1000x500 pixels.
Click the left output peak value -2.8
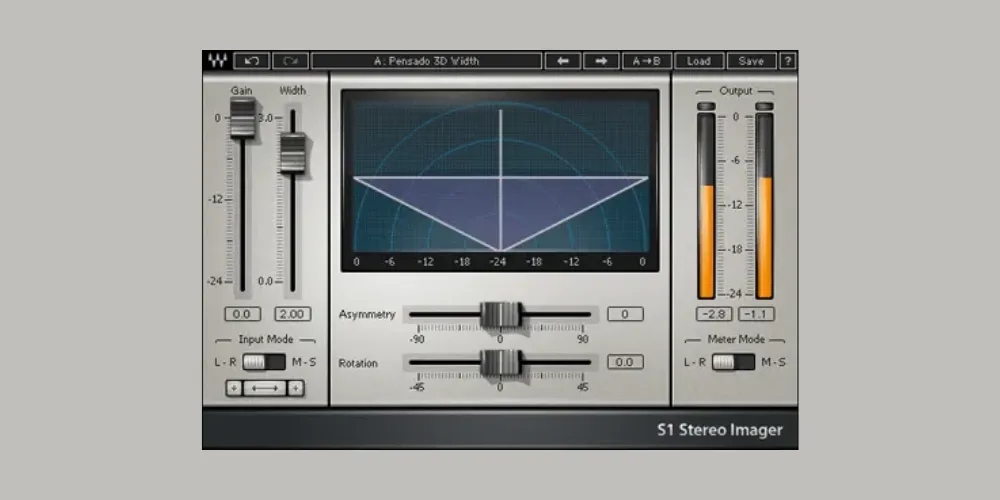(714, 314)
